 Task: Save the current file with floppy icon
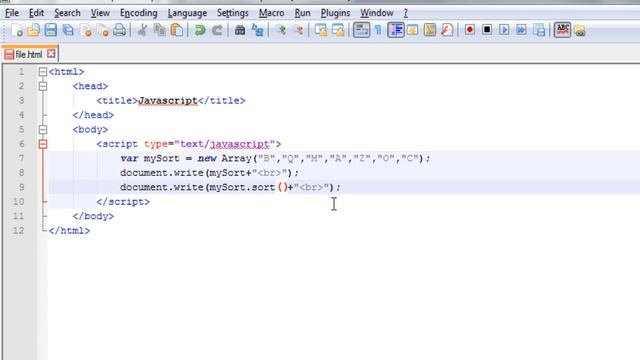coord(51,30)
